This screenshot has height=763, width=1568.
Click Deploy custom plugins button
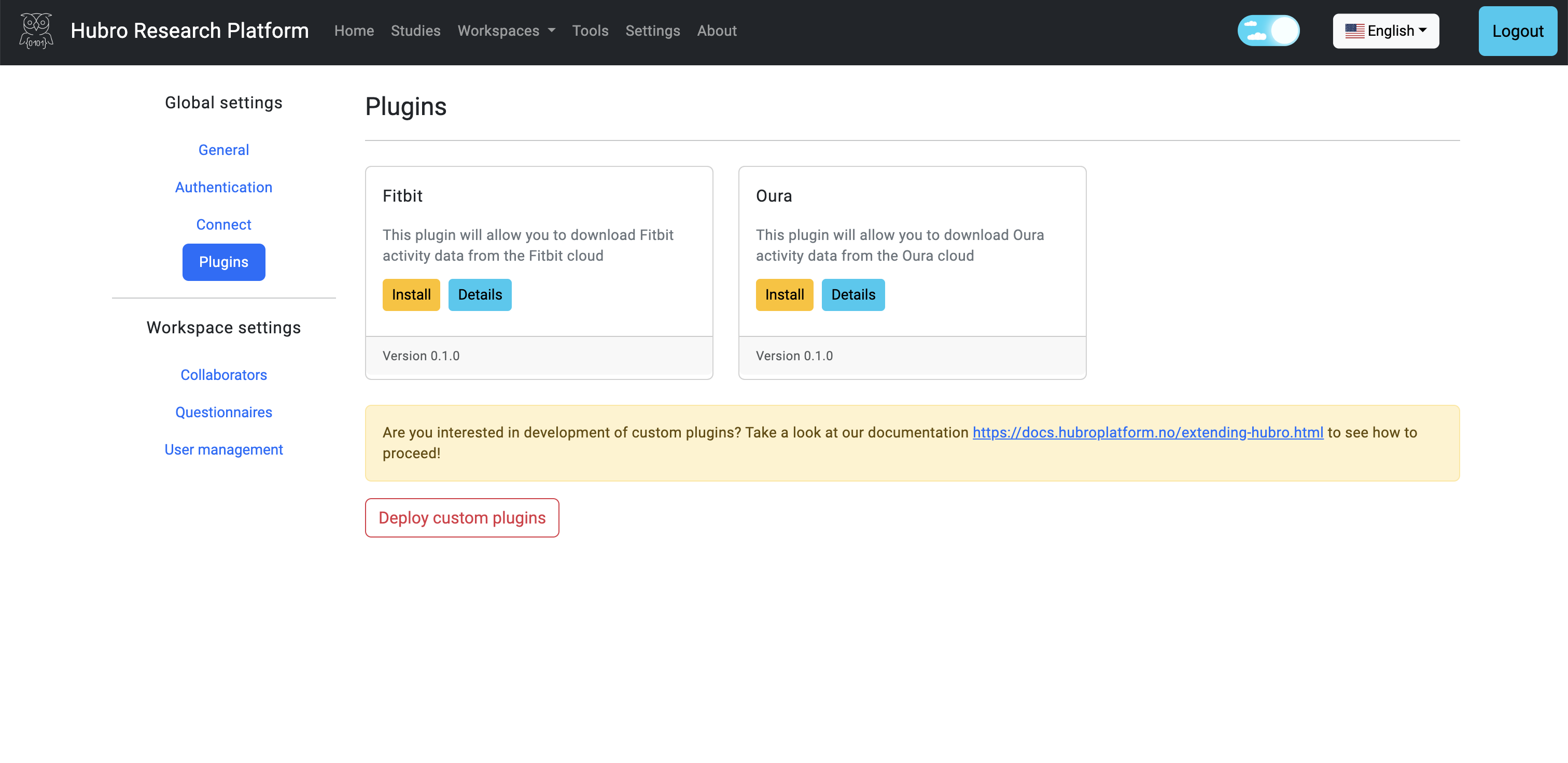pos(461,517)
